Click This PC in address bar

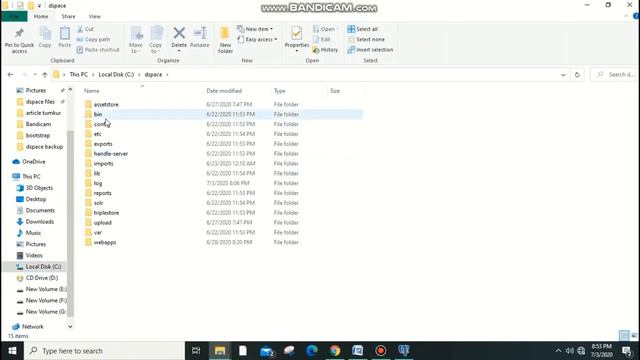coord(78,75)
